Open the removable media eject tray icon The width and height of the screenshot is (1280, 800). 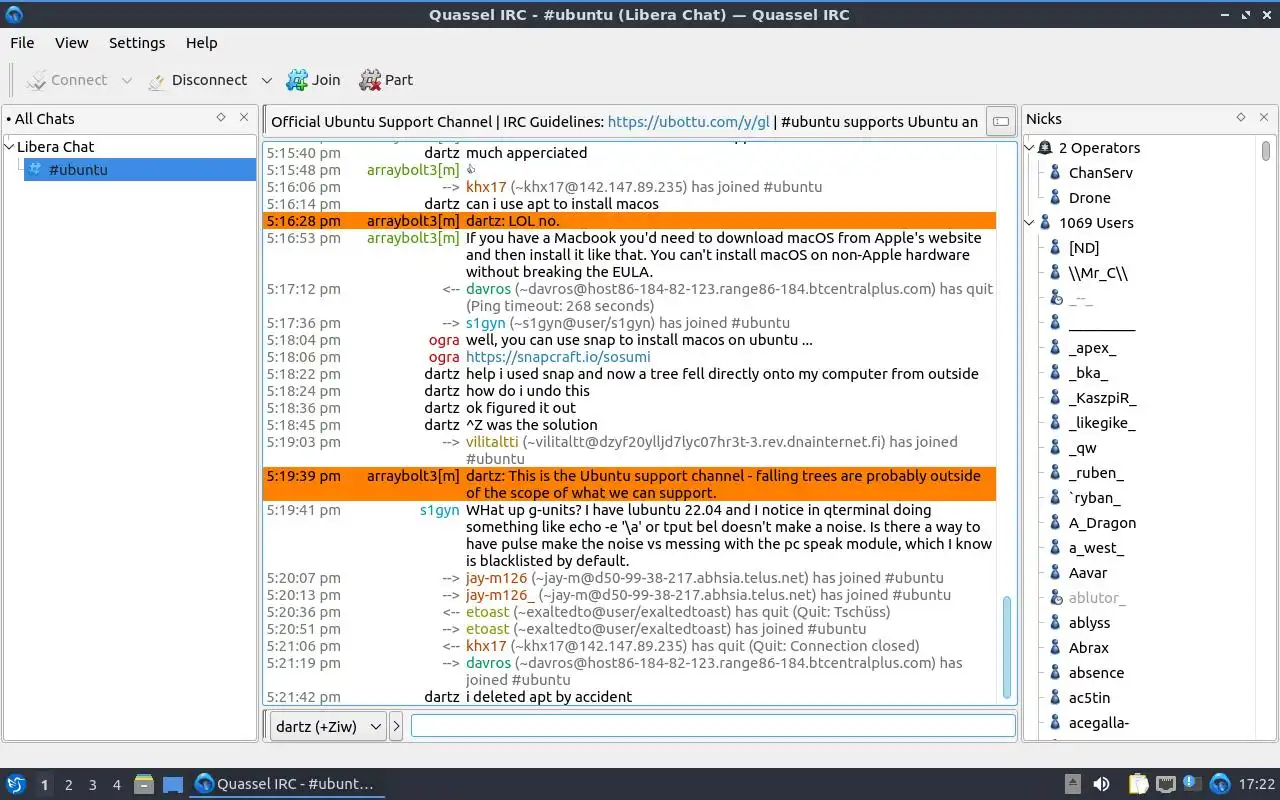click(1072, 785)
